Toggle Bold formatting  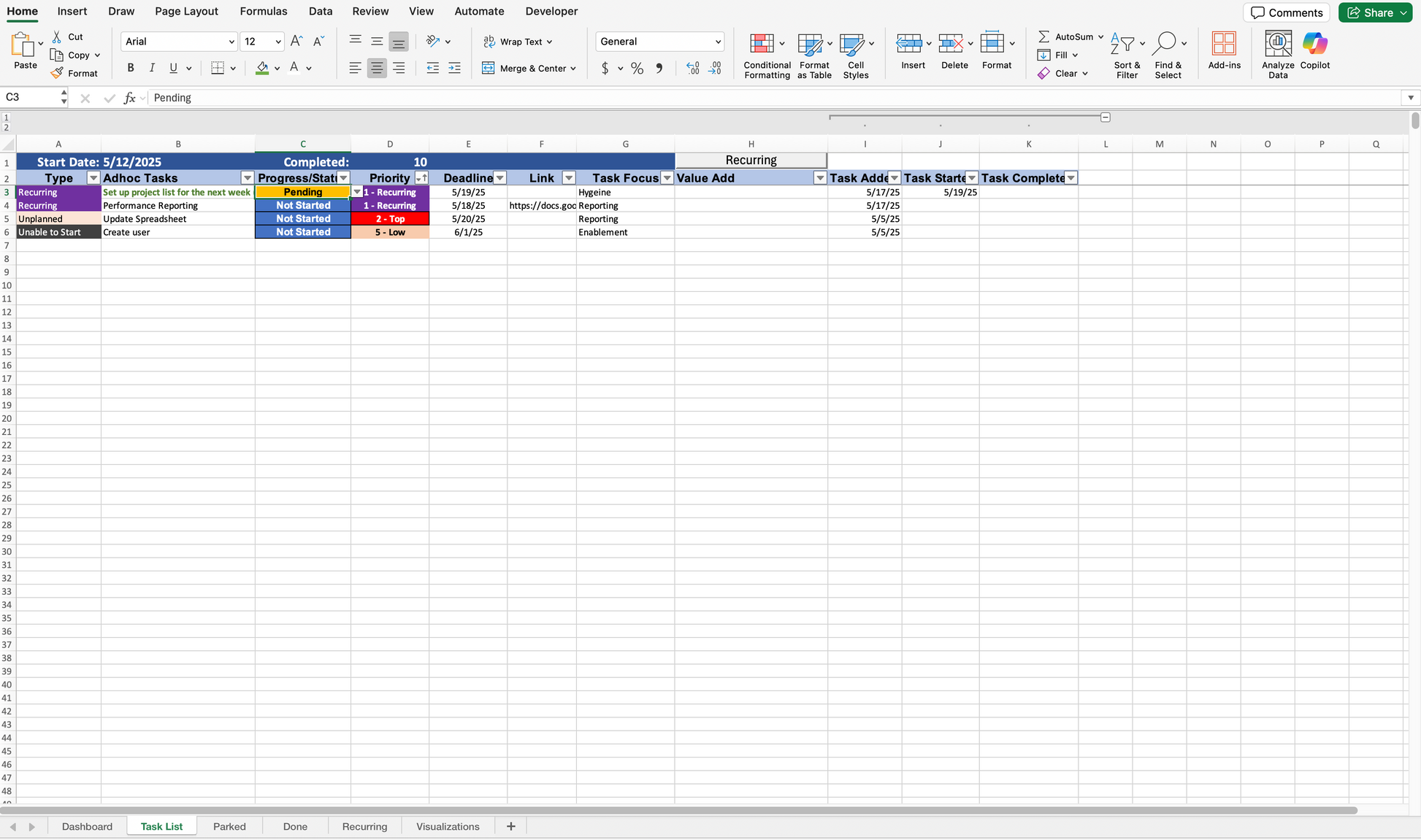coord(131,68)
